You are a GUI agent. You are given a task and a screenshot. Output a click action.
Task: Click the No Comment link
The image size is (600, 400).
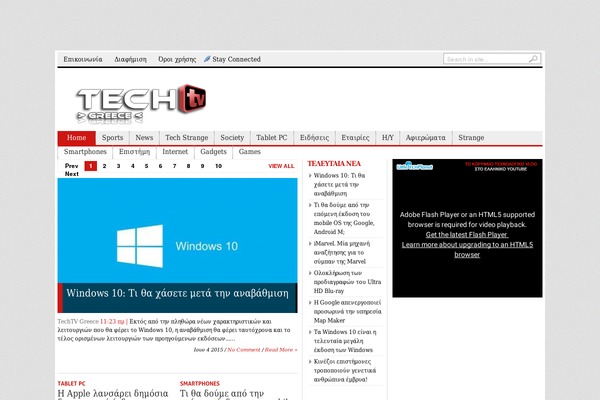[244, 350]
